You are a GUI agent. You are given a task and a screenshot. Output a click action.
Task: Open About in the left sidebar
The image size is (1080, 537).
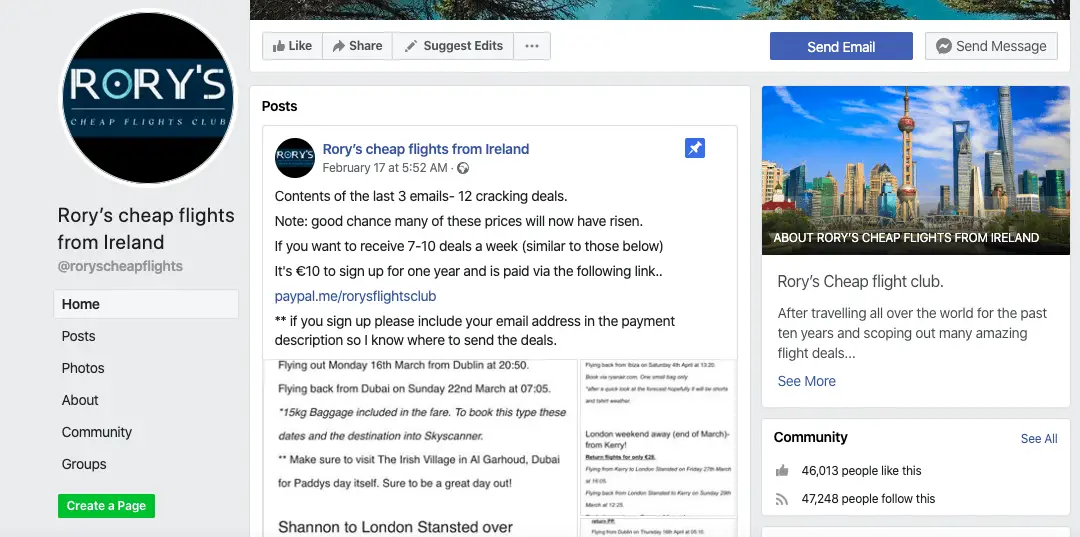pyautogui.click(x=80, y=400)
